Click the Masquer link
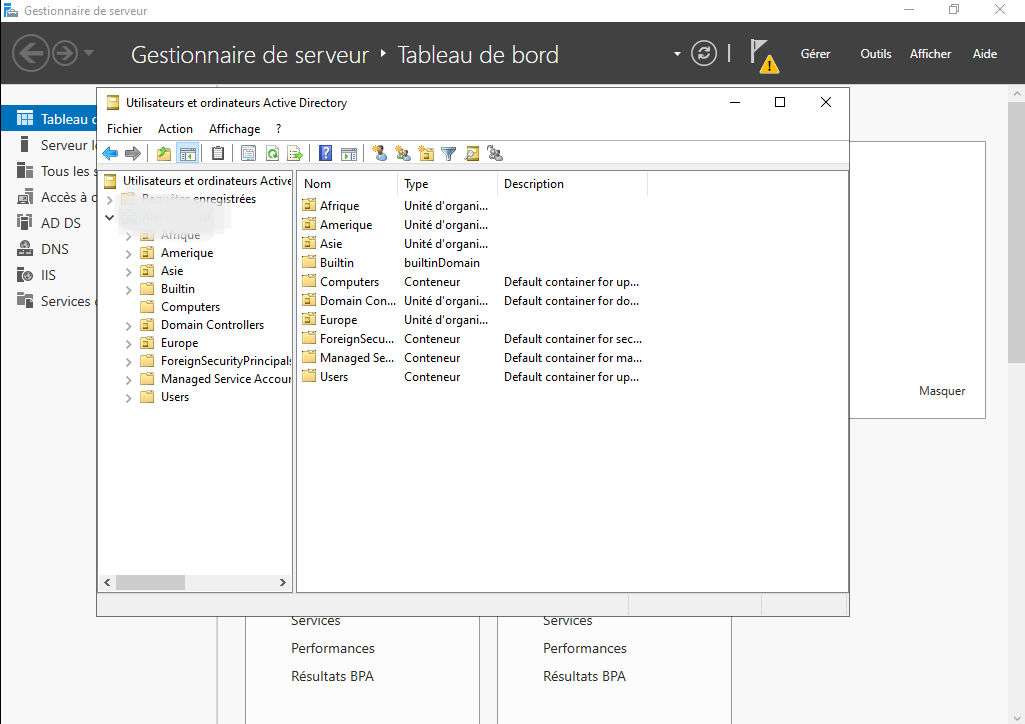This screenshot has width=1025, height=724. pos(942,391)
